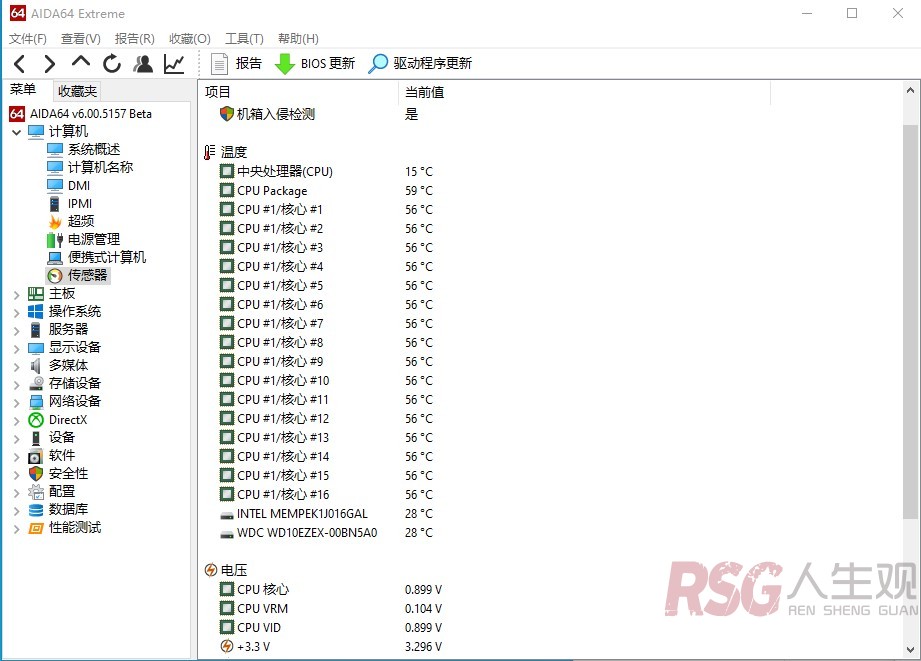Open 超频 flame icon item
Viewport: 921px width, 661px height.
point(55,222)
